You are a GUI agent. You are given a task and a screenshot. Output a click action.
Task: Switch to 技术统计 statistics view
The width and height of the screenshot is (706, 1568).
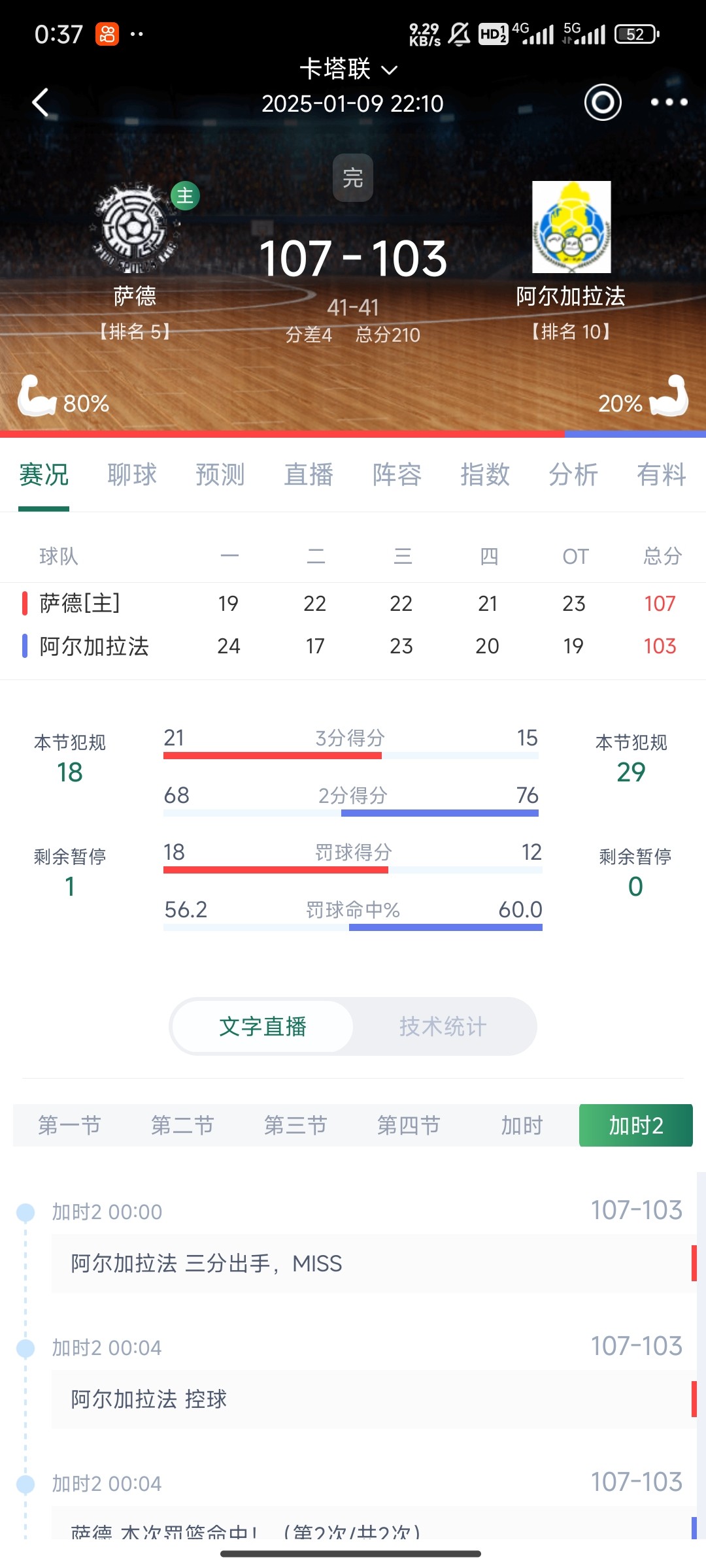[x=443, y=1026]
